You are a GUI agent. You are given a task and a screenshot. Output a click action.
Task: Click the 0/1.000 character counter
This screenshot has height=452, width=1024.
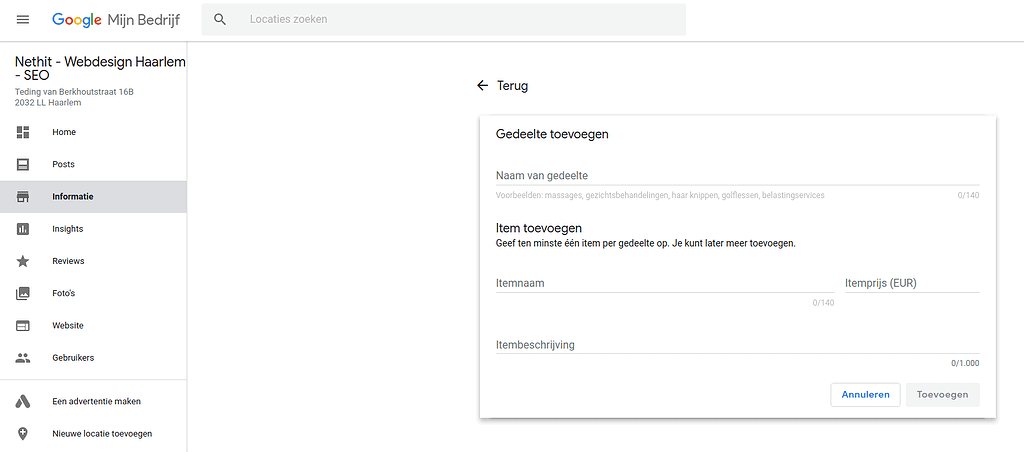pos(965,364)
